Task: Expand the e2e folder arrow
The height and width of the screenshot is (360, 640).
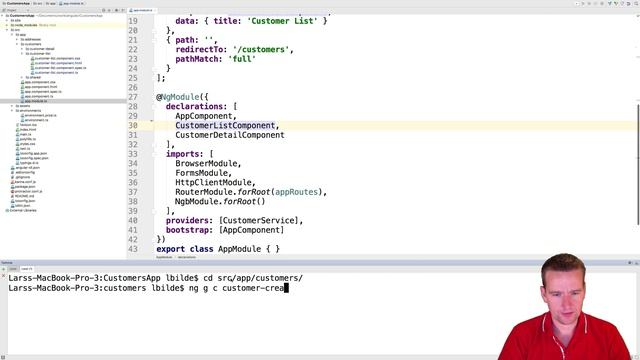Action: pos(7,20)
